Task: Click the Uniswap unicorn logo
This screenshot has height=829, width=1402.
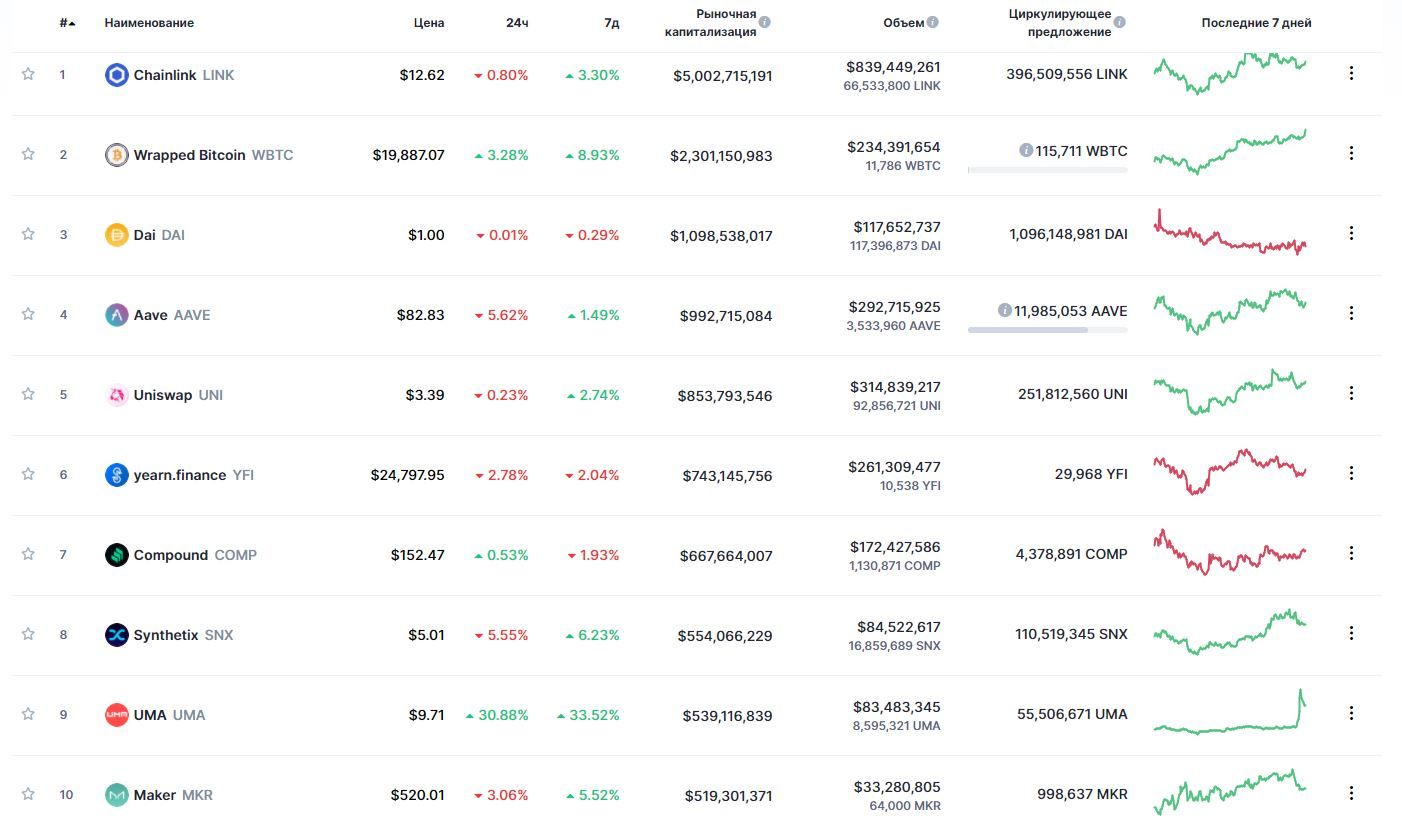Action: pyautogui.click(x=117, y=395)
